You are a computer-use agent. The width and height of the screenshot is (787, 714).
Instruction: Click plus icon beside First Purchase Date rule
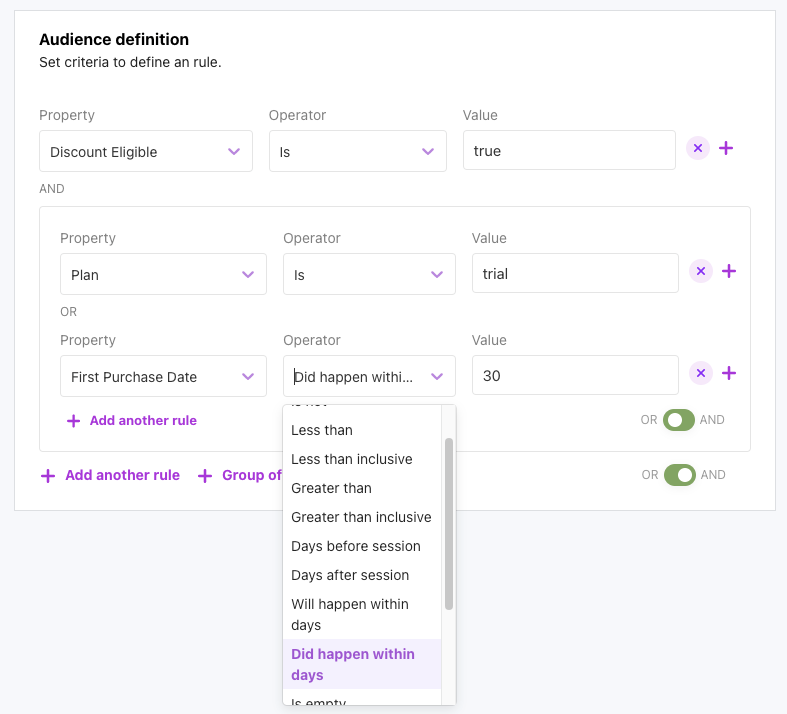click(x=729, y=373)
